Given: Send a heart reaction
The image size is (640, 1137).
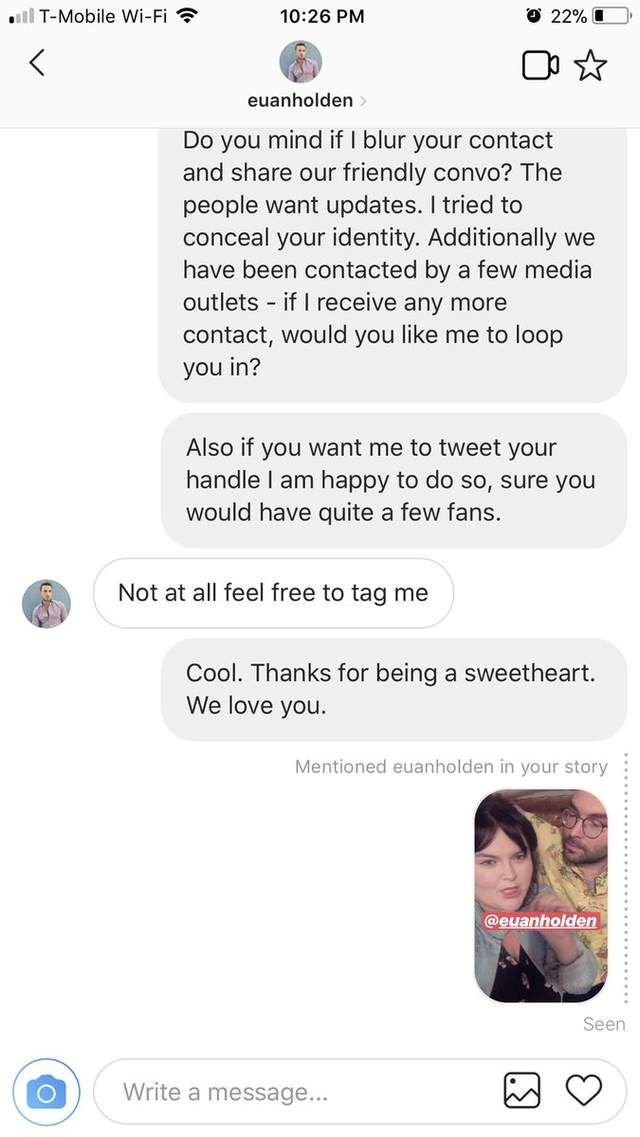Looking at the screenshot, I should point(584,1091).
